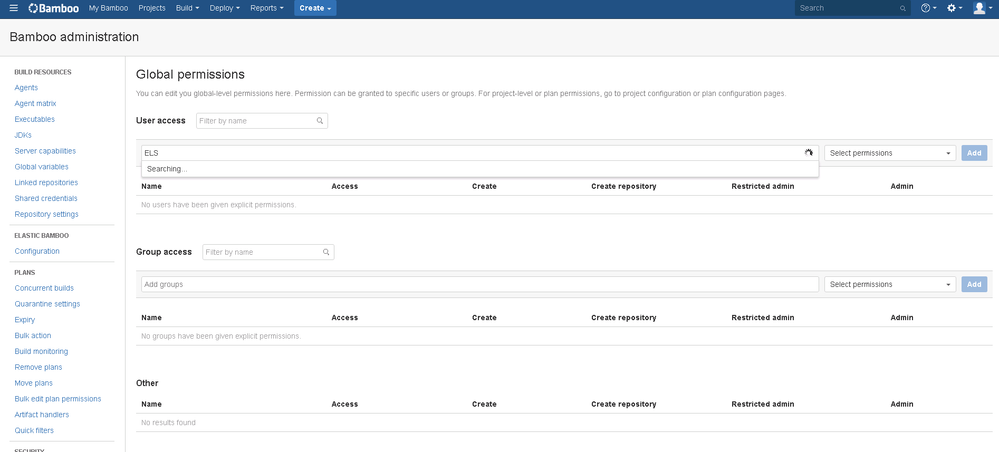Click the Restricted admin header in user table
Image resolution: width=999 pixels, height=452 pixels.
pyautogui.click(x=763, y=187)
